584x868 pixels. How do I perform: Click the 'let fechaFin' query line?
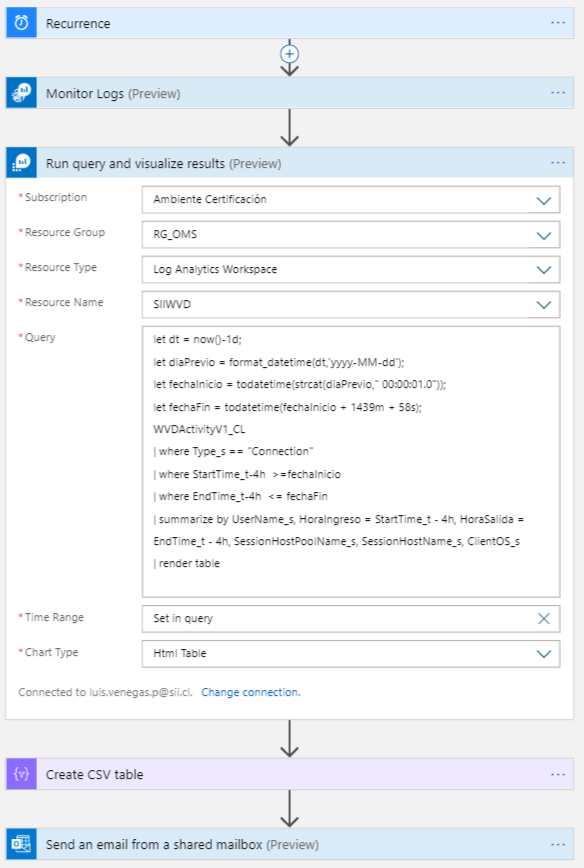click(287, 407)
